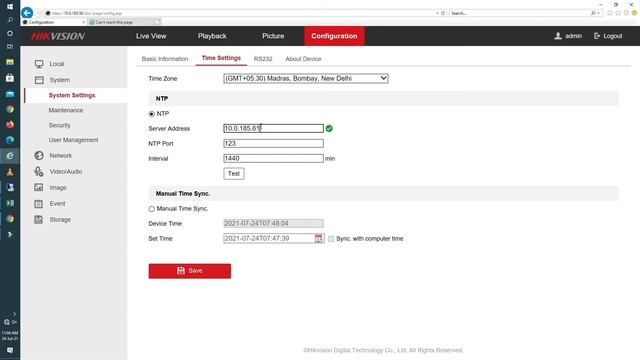
Task: Click the admin user icon
Action: 558,36
